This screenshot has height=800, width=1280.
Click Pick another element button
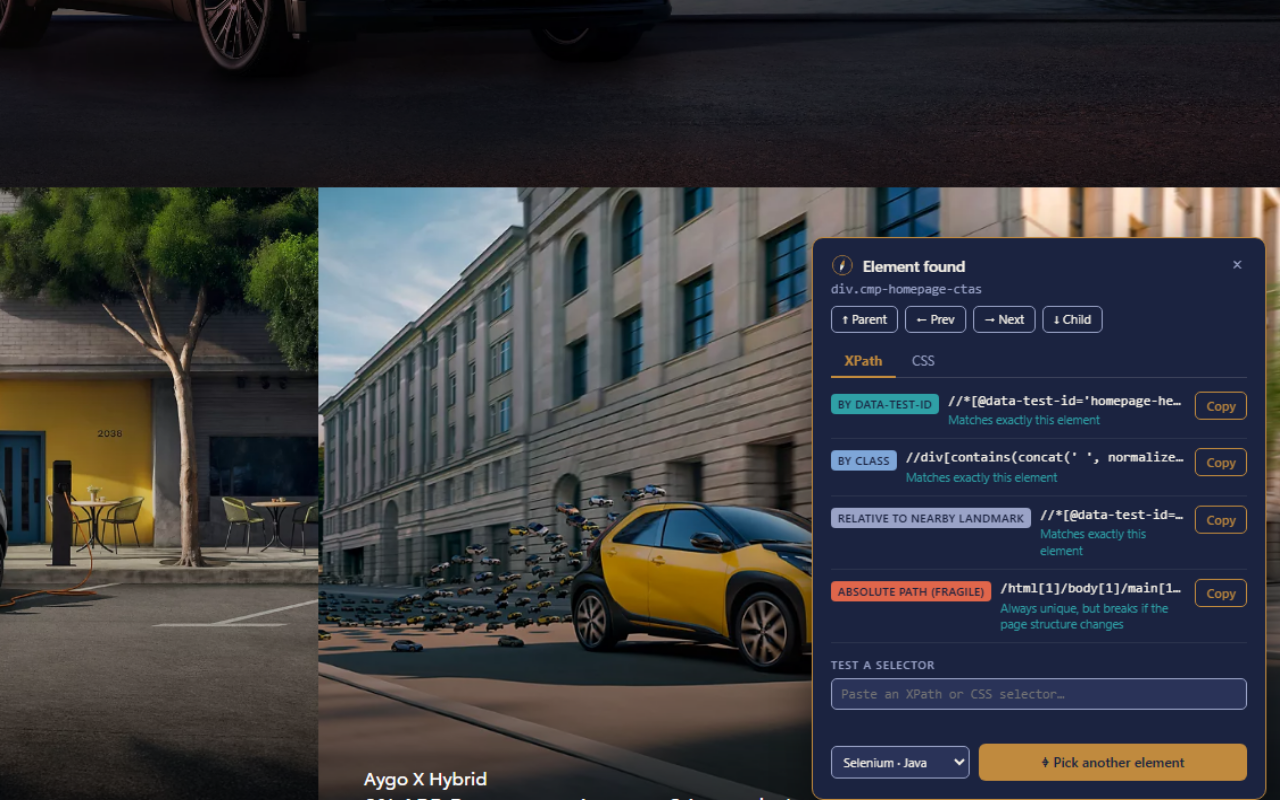(1113, 762)
